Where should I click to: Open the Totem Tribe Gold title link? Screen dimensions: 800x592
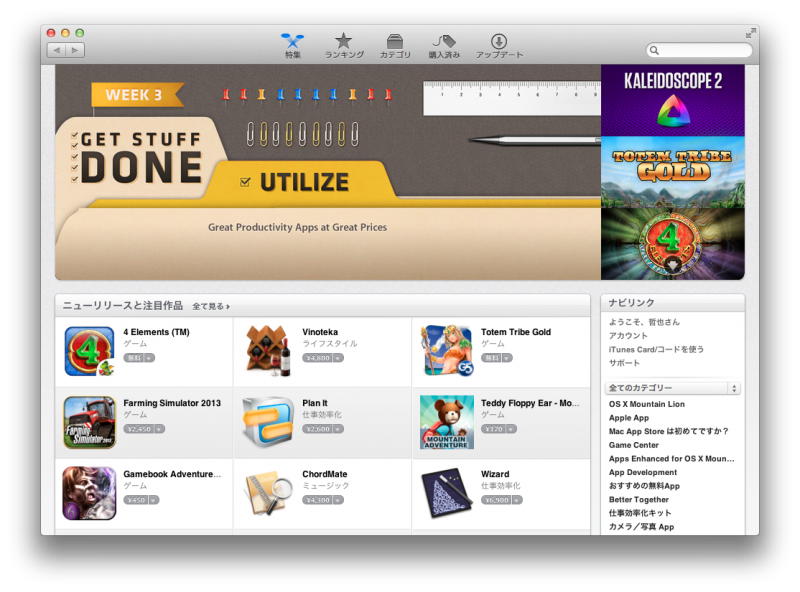[516, 332]
